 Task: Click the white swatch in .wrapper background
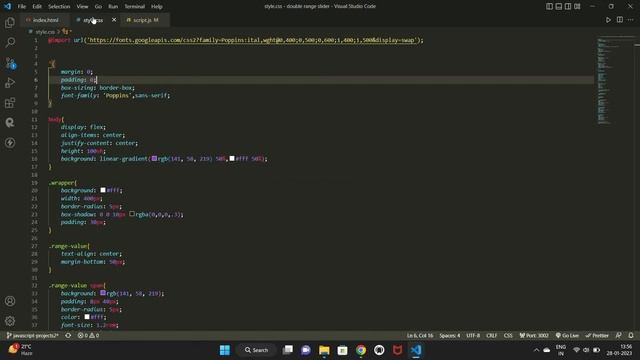(103, 190)
